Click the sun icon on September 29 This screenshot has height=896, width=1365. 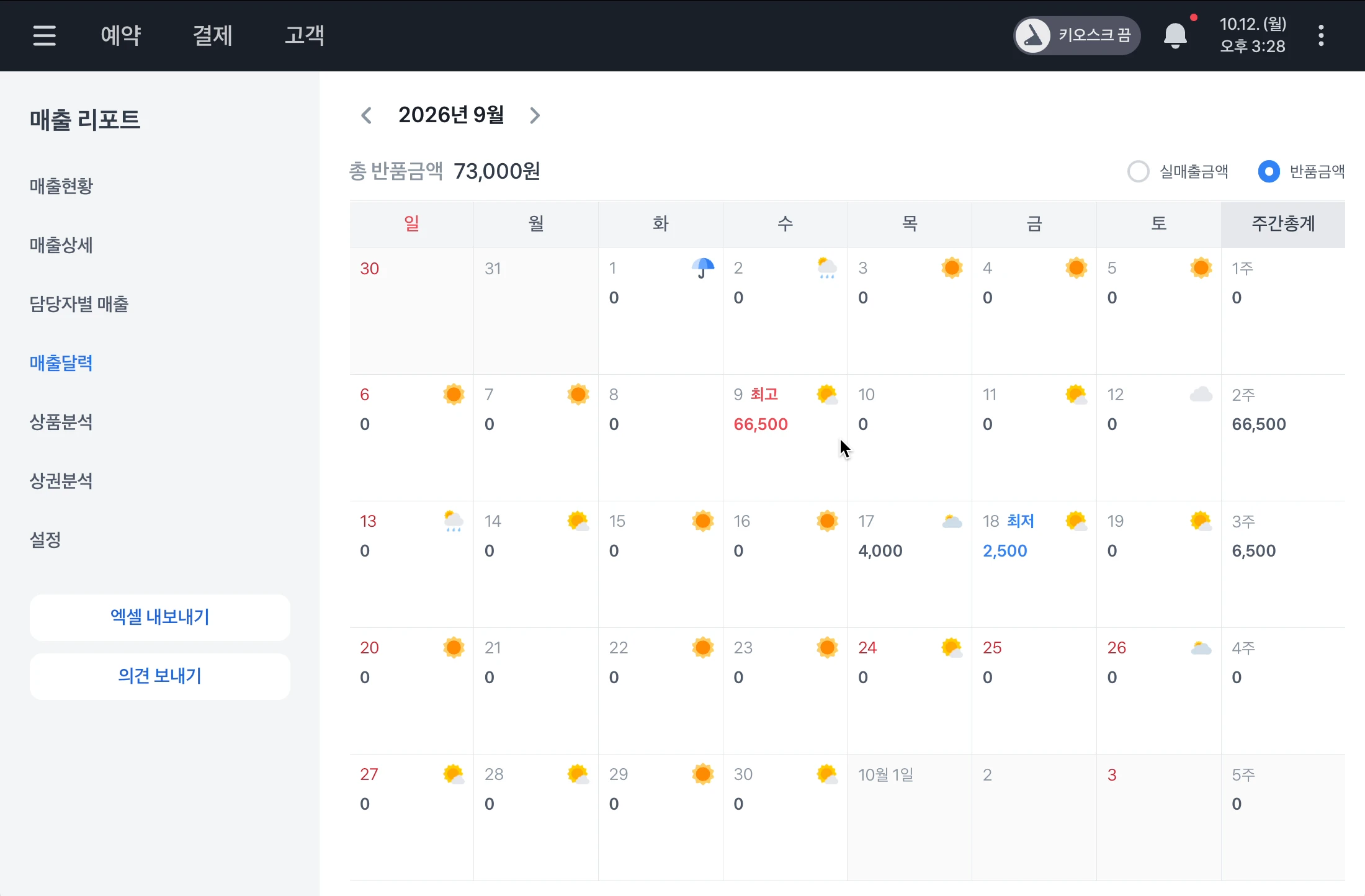point(702,774)
